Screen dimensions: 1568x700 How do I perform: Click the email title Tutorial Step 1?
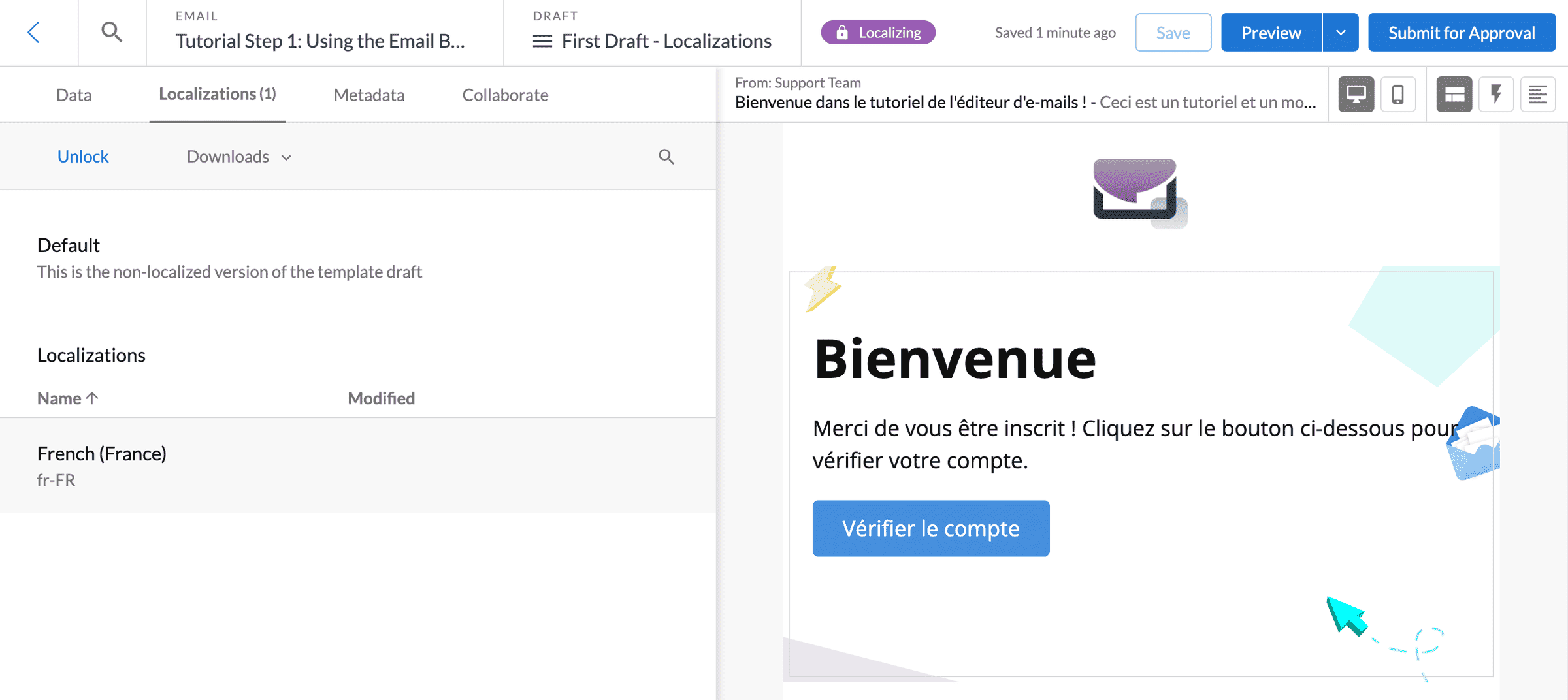(x=320, y=41)
